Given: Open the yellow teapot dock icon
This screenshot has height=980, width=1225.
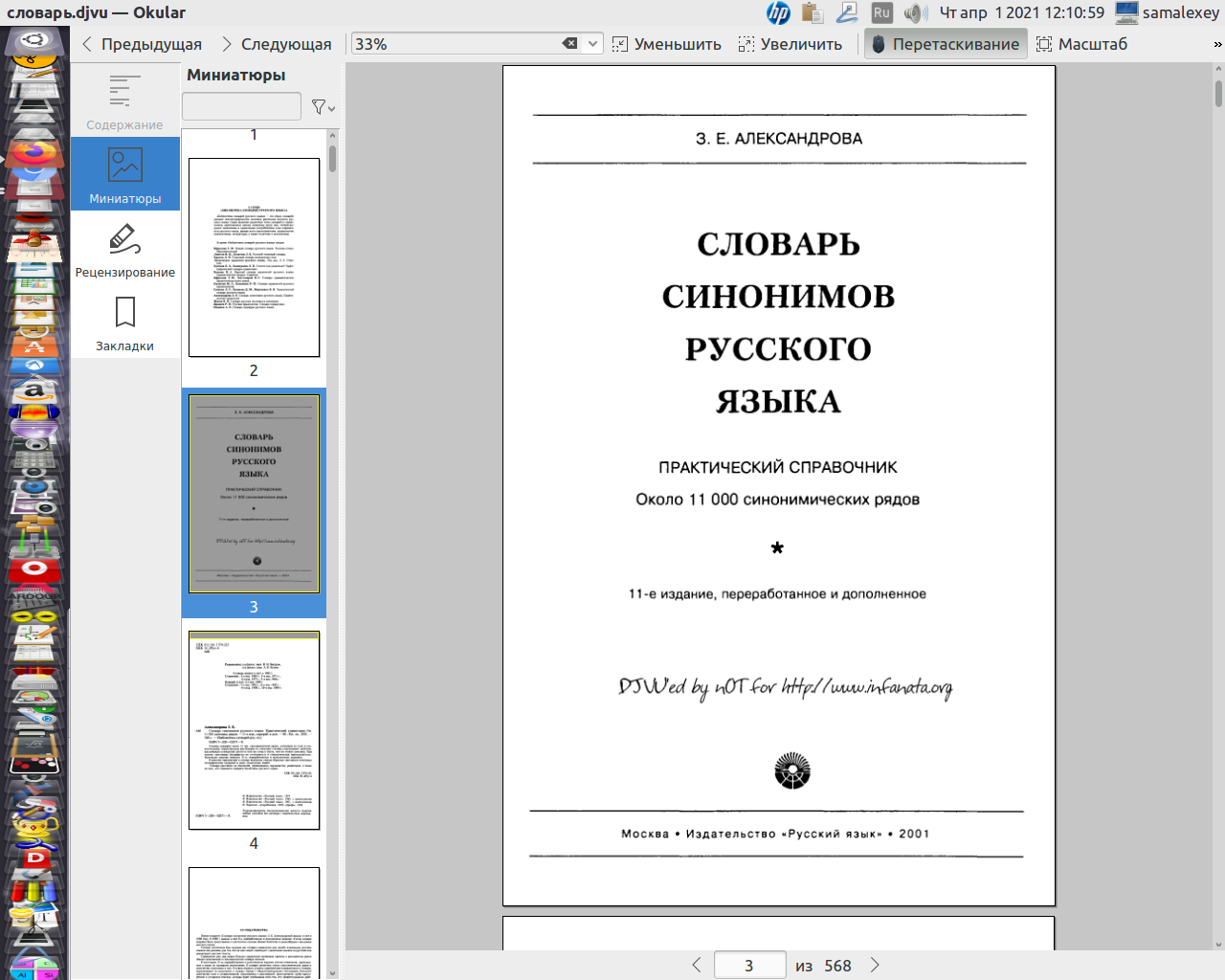Looking at the screenshot, I should 34,825.
